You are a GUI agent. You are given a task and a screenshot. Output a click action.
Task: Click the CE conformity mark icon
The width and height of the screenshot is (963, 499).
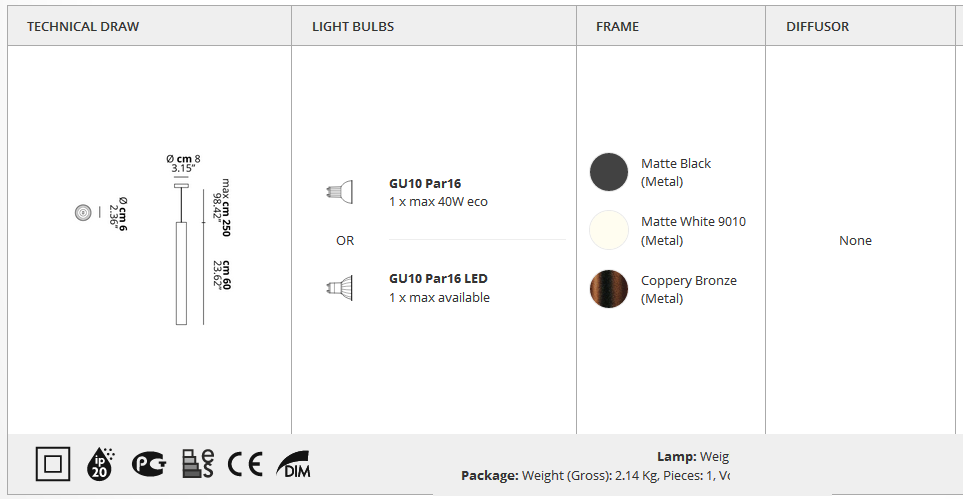pos(245,463)
